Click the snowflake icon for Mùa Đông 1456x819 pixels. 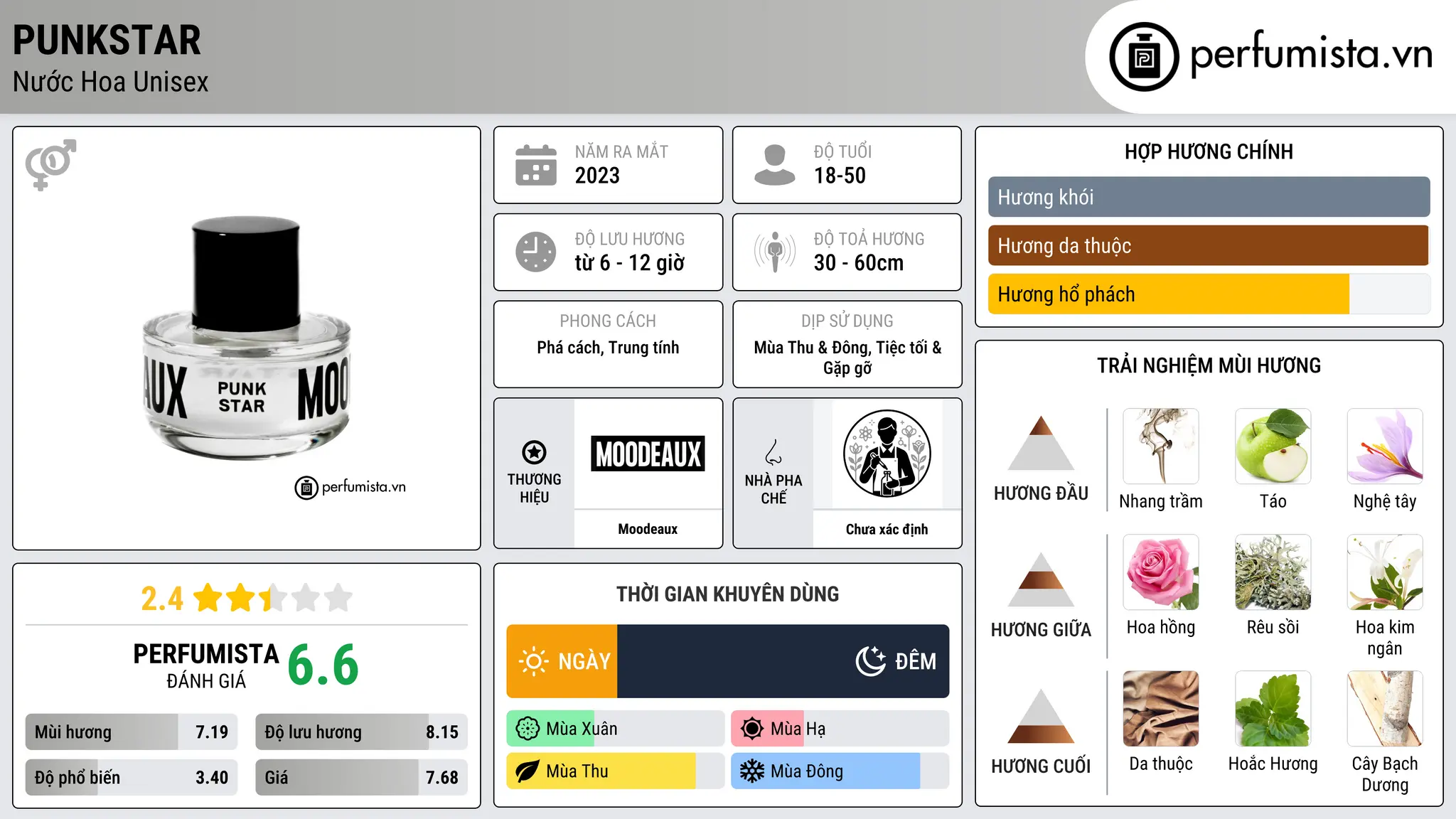[751, 771]
